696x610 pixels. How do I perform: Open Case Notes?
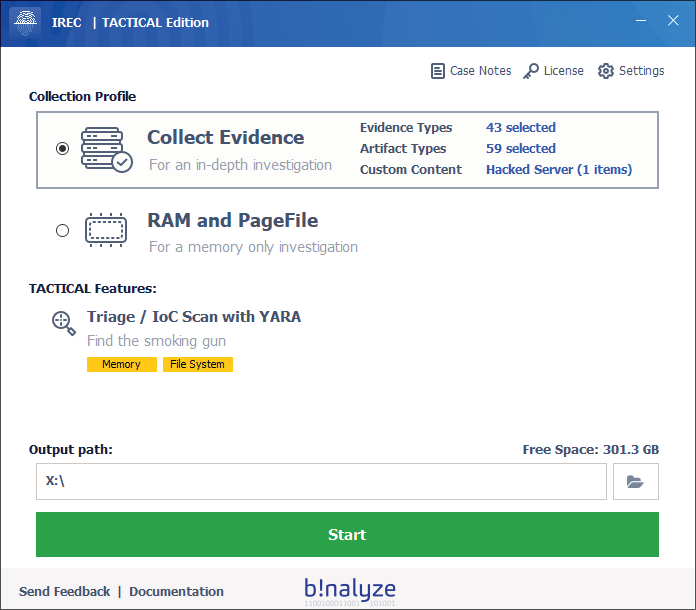(471, 71)
